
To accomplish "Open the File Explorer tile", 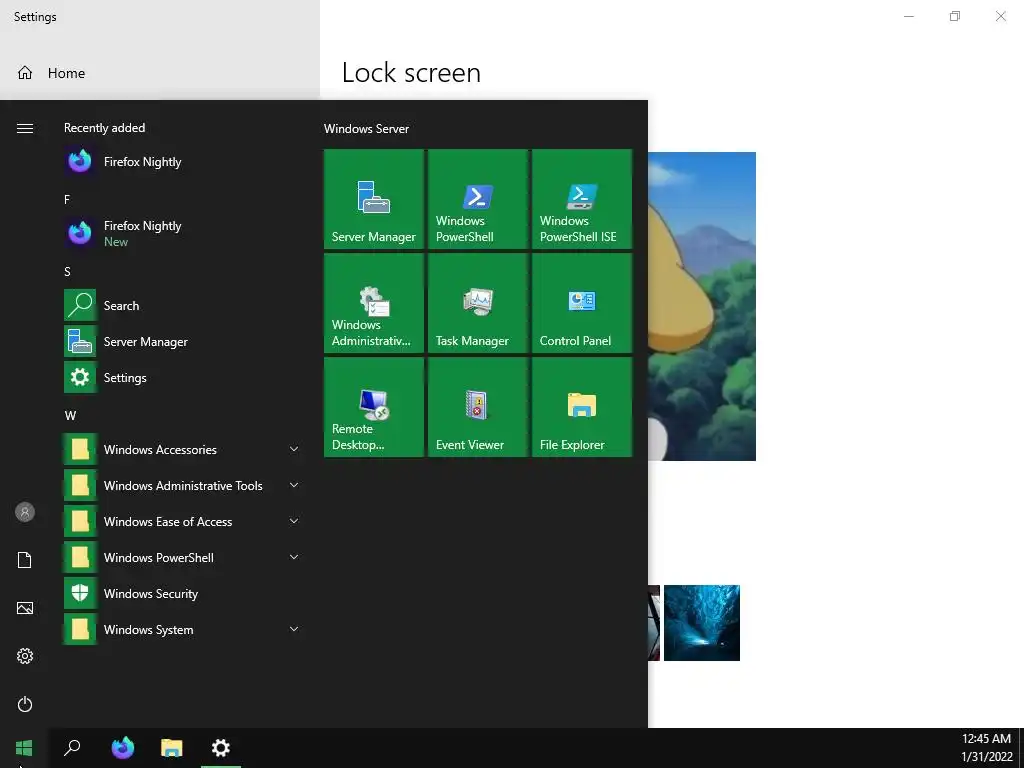I will [582, 407].
